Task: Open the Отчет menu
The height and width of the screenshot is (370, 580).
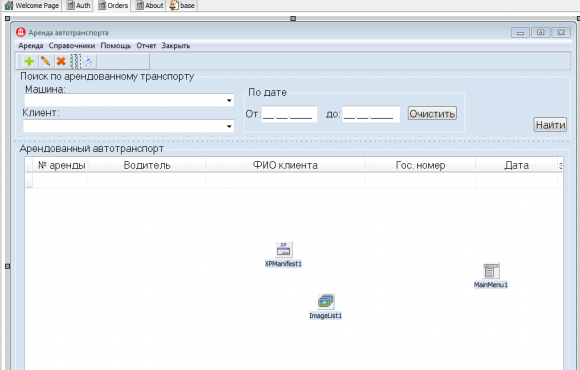Action: pyautogui.click(x=146, y=46)
